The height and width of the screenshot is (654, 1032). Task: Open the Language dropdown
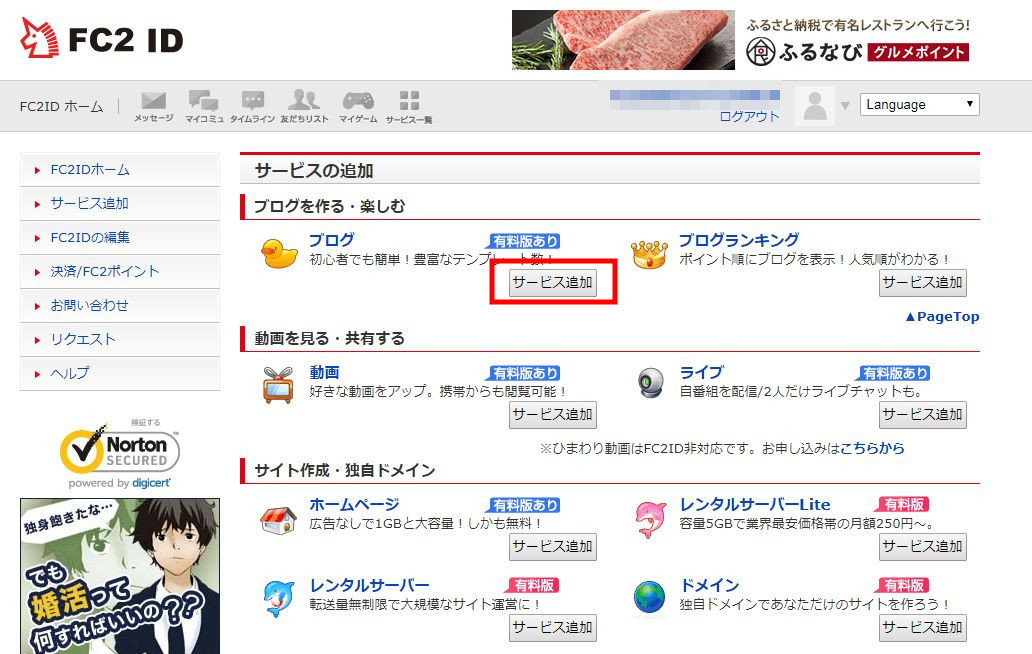tap(919, 105)
